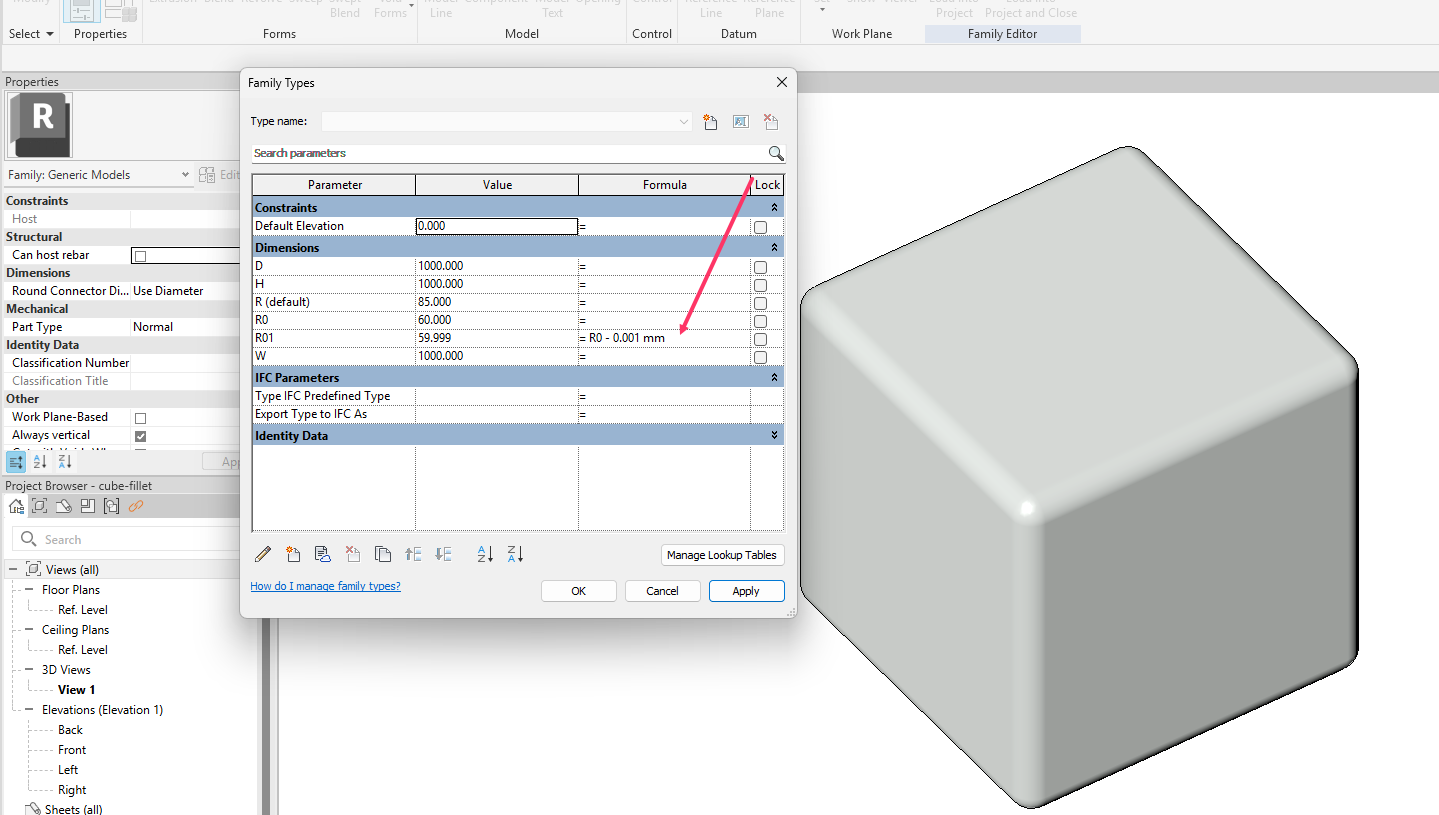This screenshot has height=815, width=1439.
Task: Click the R01 formula cell
Action: pyautogui.click(x=664, y=338)
